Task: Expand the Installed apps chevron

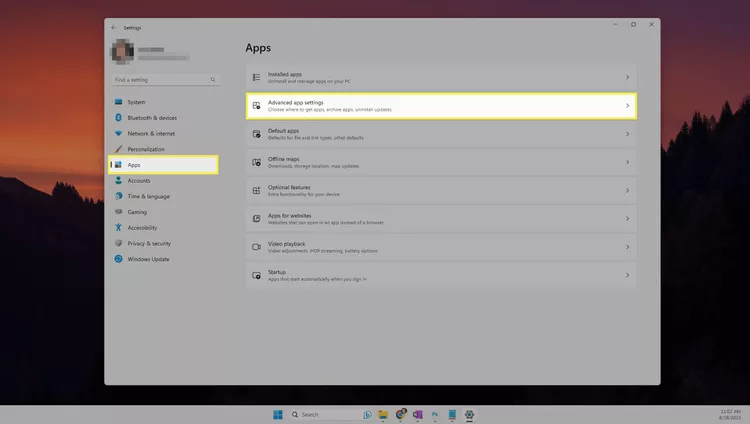Action: [x=628, y=77]
